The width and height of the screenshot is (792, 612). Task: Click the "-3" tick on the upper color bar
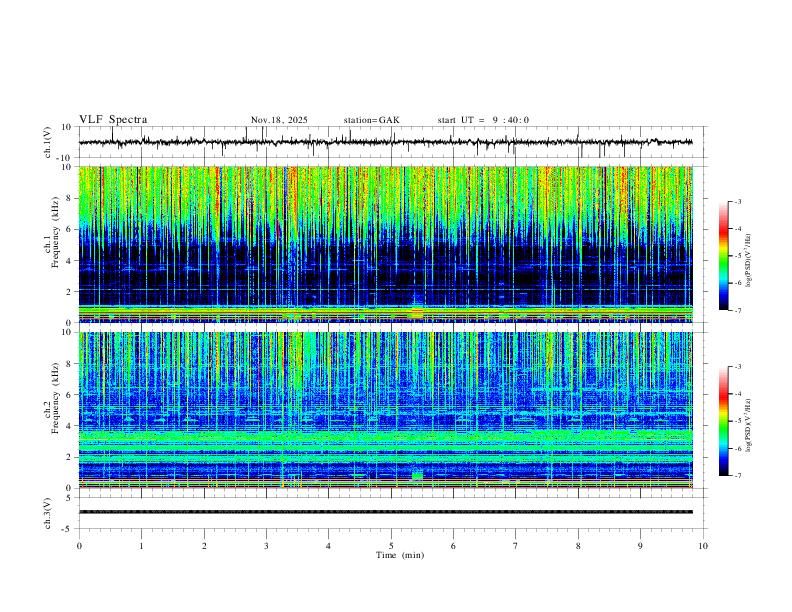tap(737, 201)
